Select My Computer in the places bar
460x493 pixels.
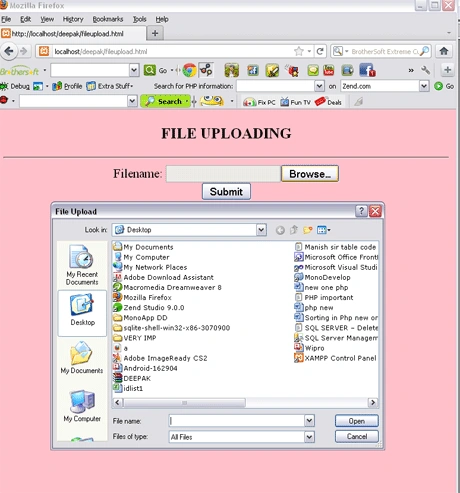(x=82, y=406)
